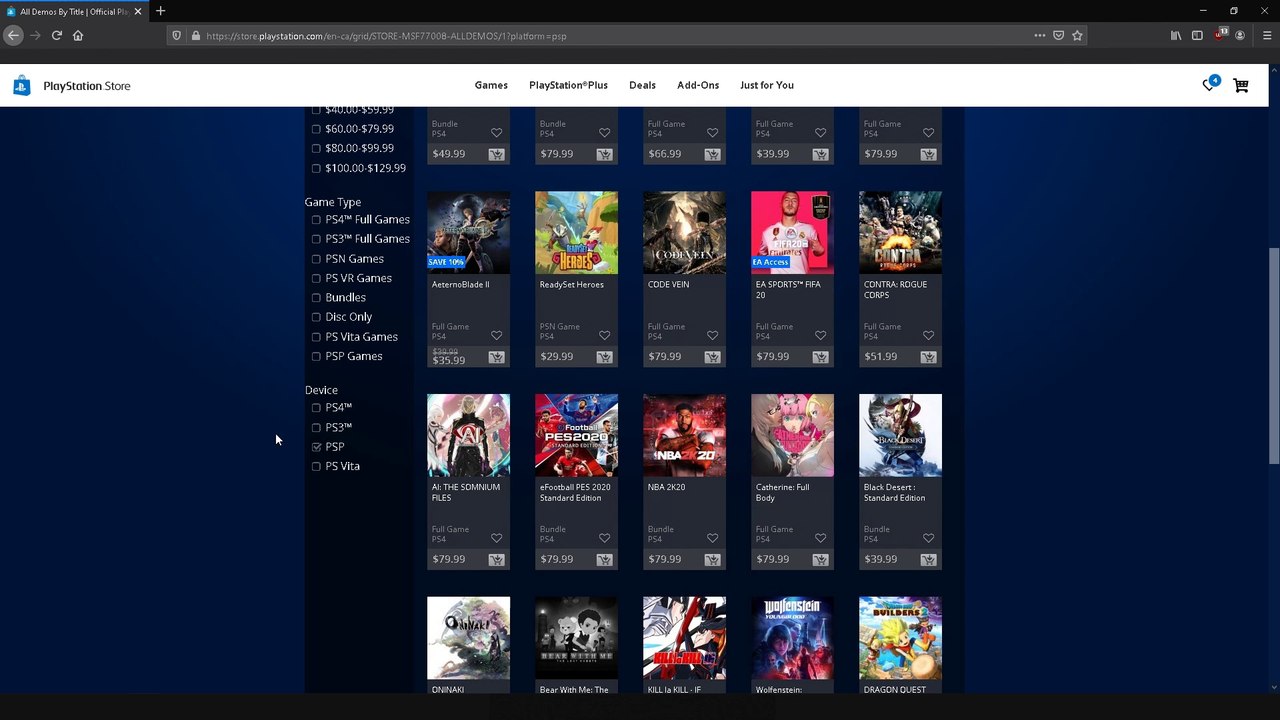1280x720 pixels.
Task: Wishlist CONTRA: ROGUE CORPS heart icon
Action: pos(928,335)
